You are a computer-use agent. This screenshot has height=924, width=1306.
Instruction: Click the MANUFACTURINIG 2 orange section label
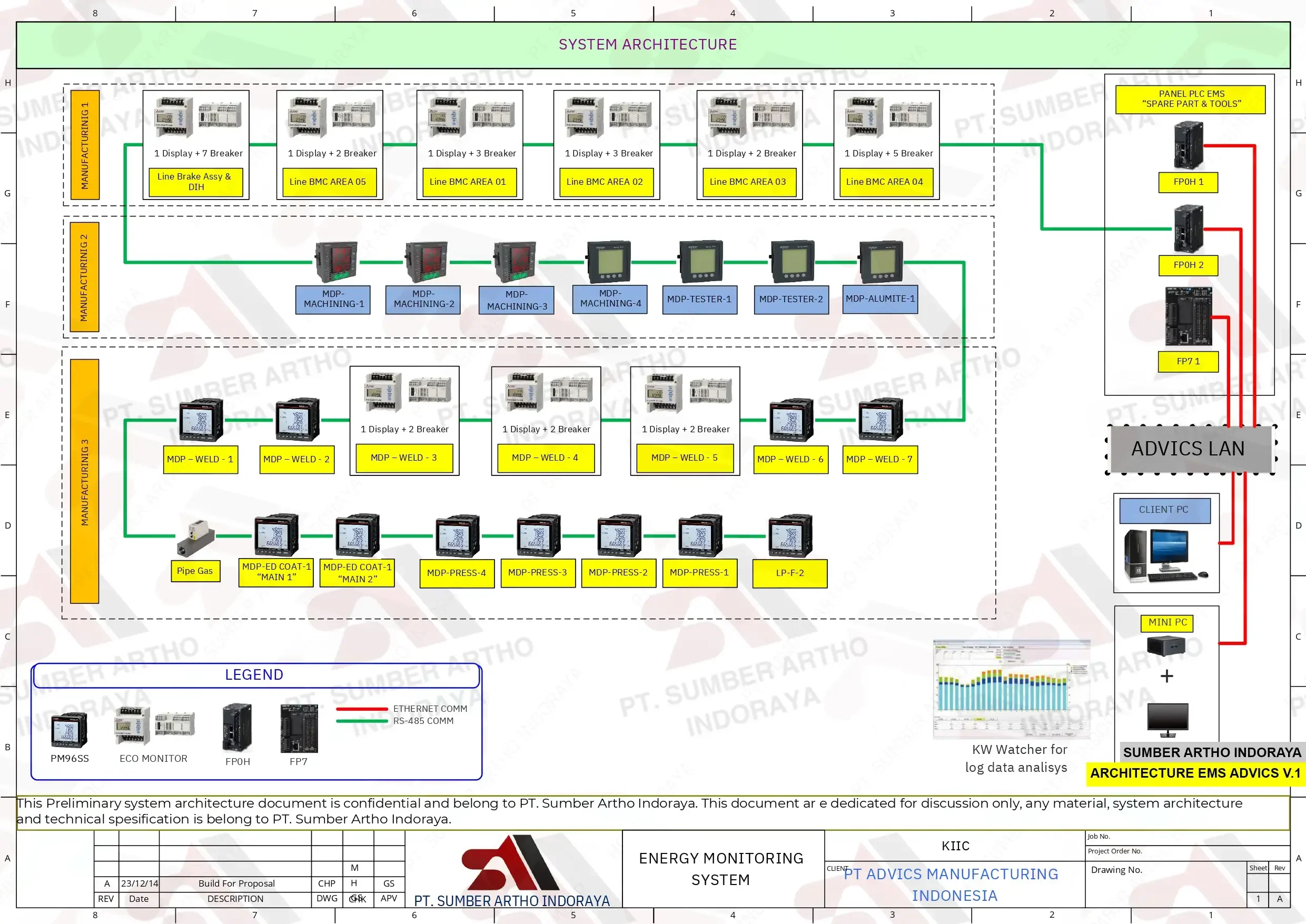(x=84, y=277)
